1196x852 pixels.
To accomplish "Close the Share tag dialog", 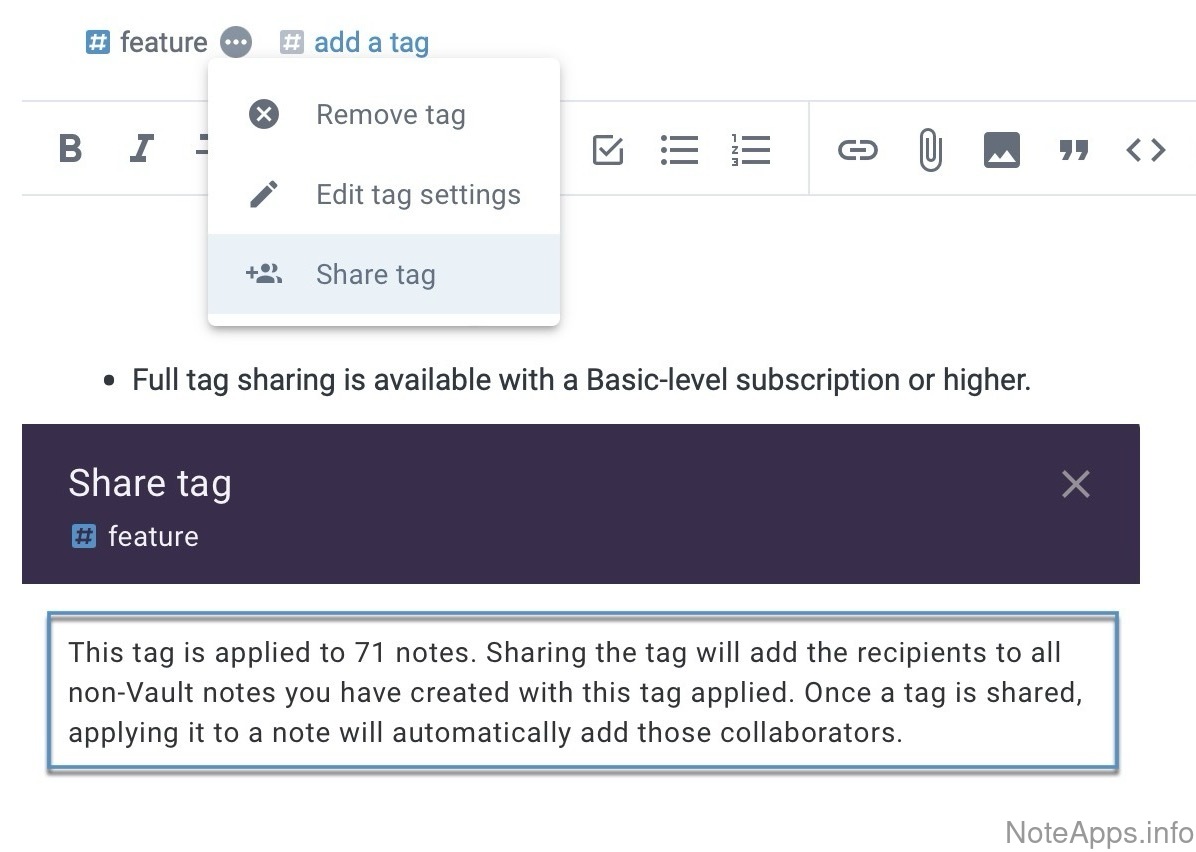I will [x=1075, y=484].
